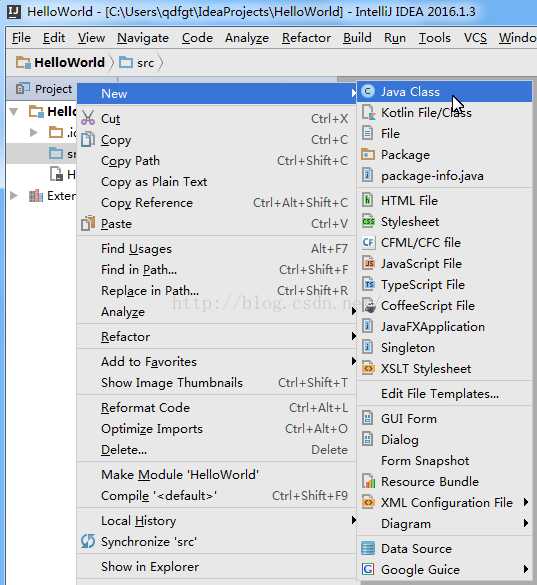
Task: Collapse the HelloWorld project tree node
Action: (x=14, y=111)
